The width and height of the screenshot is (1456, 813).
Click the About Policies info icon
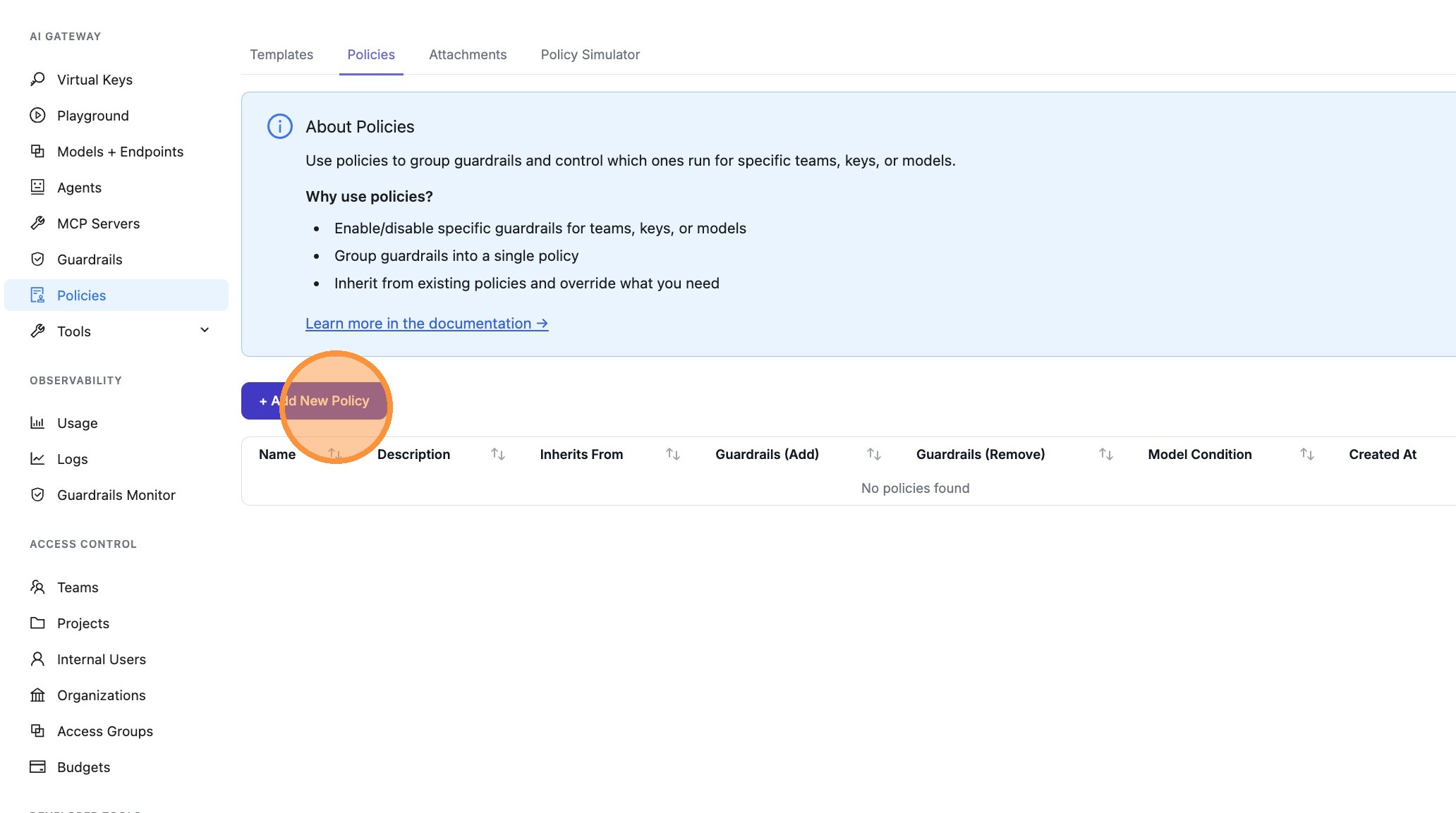(x=279, y=126)
